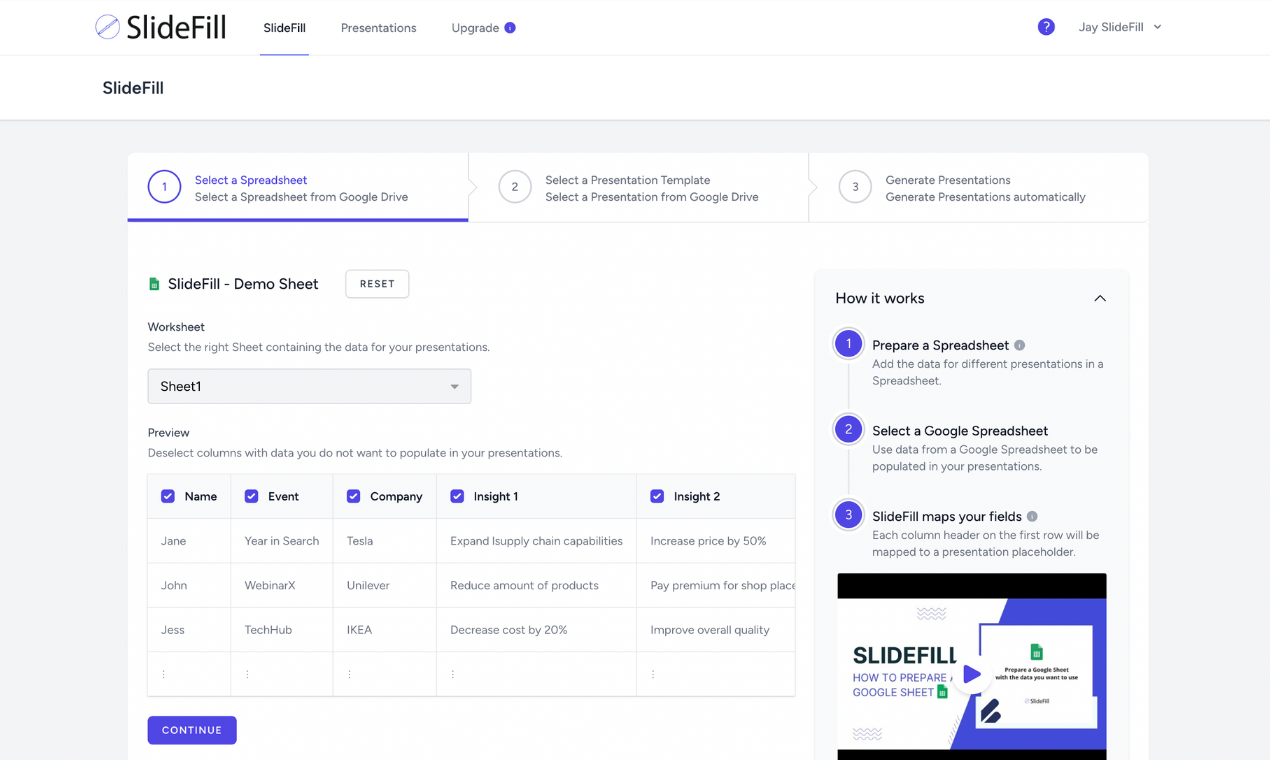Click step 2 circle in How it works

[x=848, y=430]
